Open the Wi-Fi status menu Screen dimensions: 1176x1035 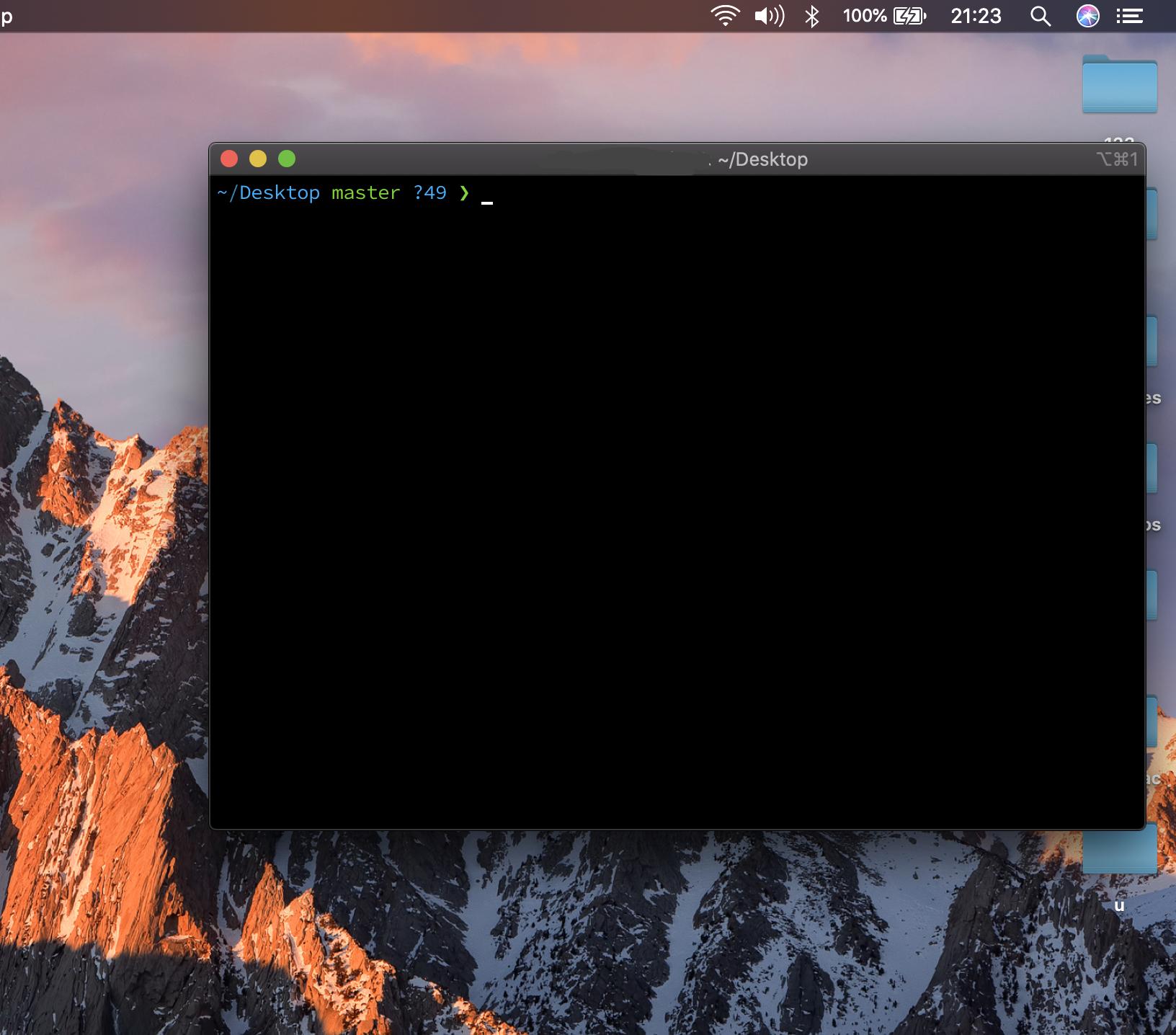725,16
